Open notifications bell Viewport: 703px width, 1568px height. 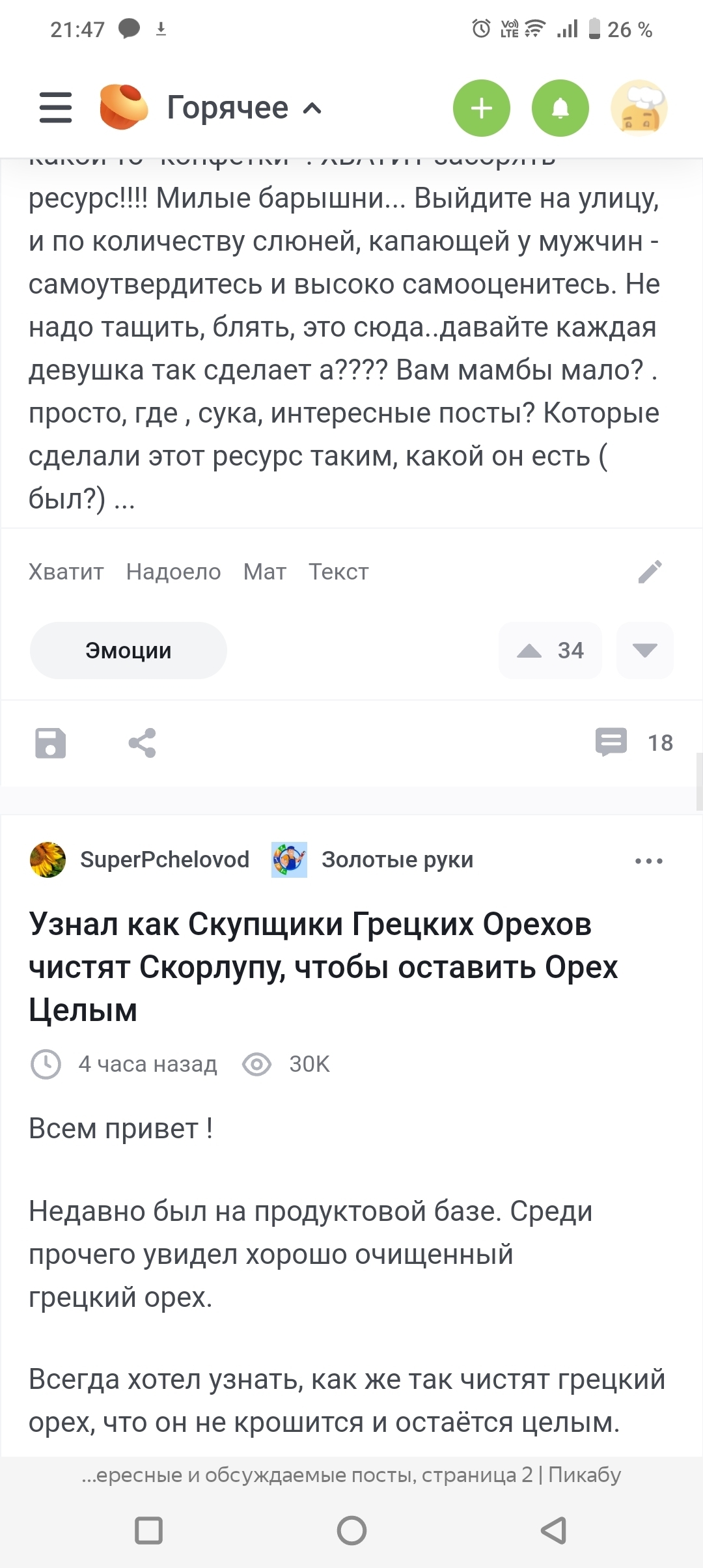pos(560,108)
